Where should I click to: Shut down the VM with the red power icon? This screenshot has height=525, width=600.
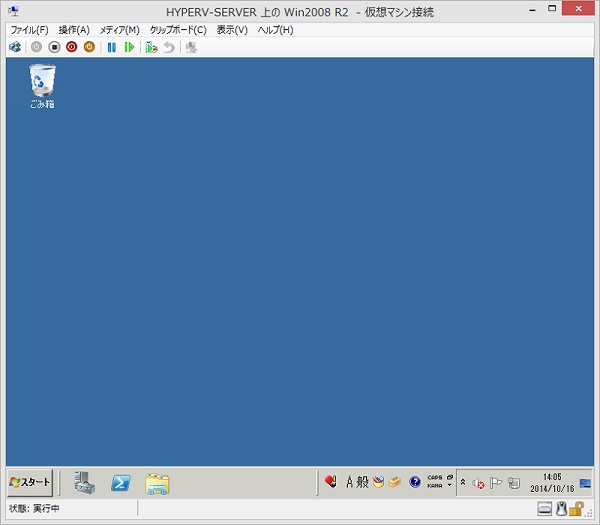click(x=72, y=47)
